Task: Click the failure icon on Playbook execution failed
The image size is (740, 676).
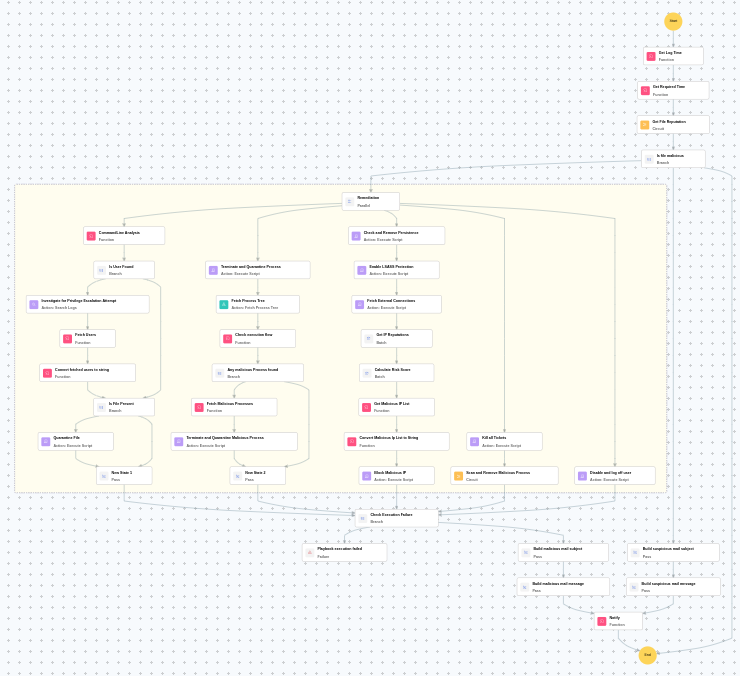Action: point(310,552)
